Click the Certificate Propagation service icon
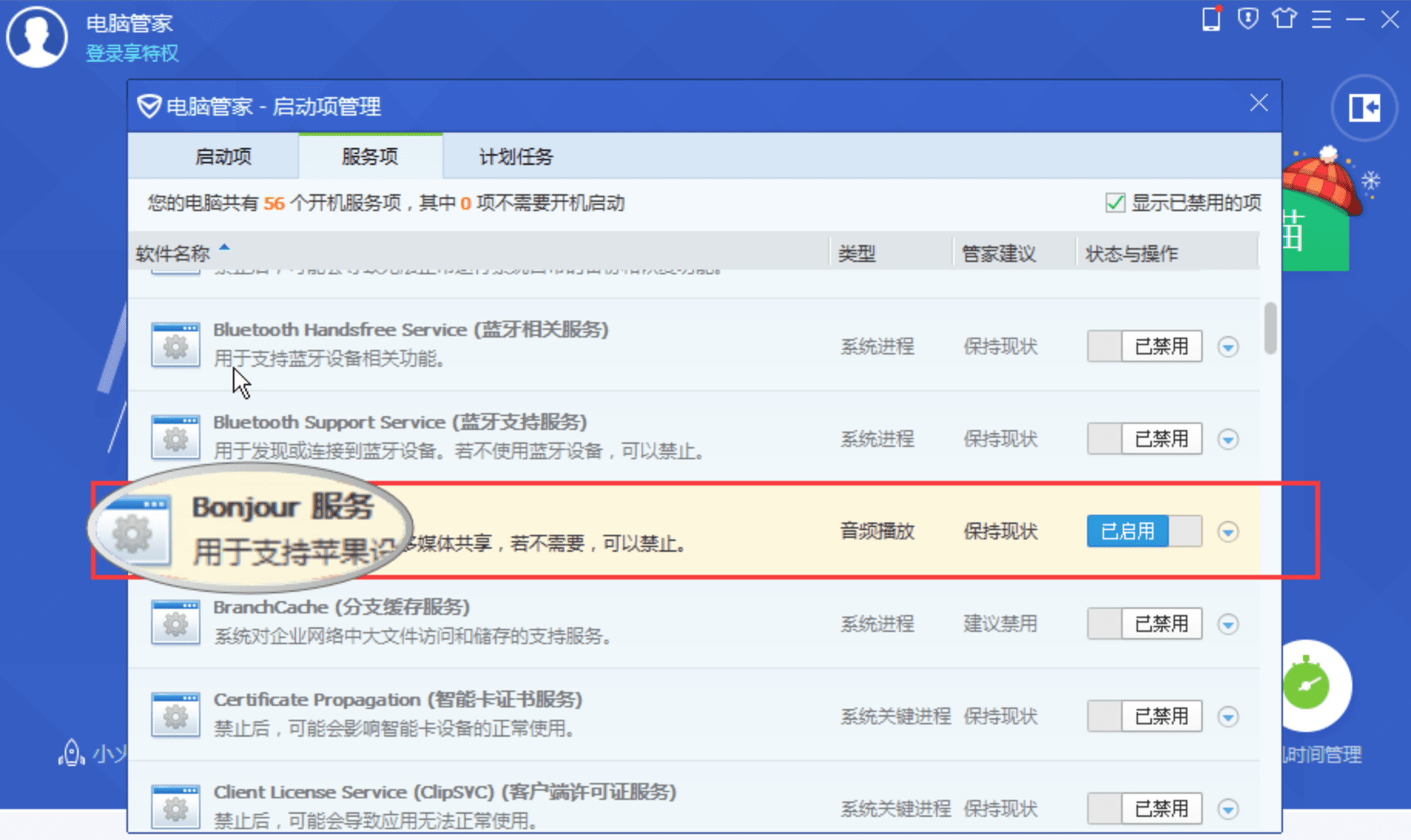1411x840 pixels. coord(176,715)
